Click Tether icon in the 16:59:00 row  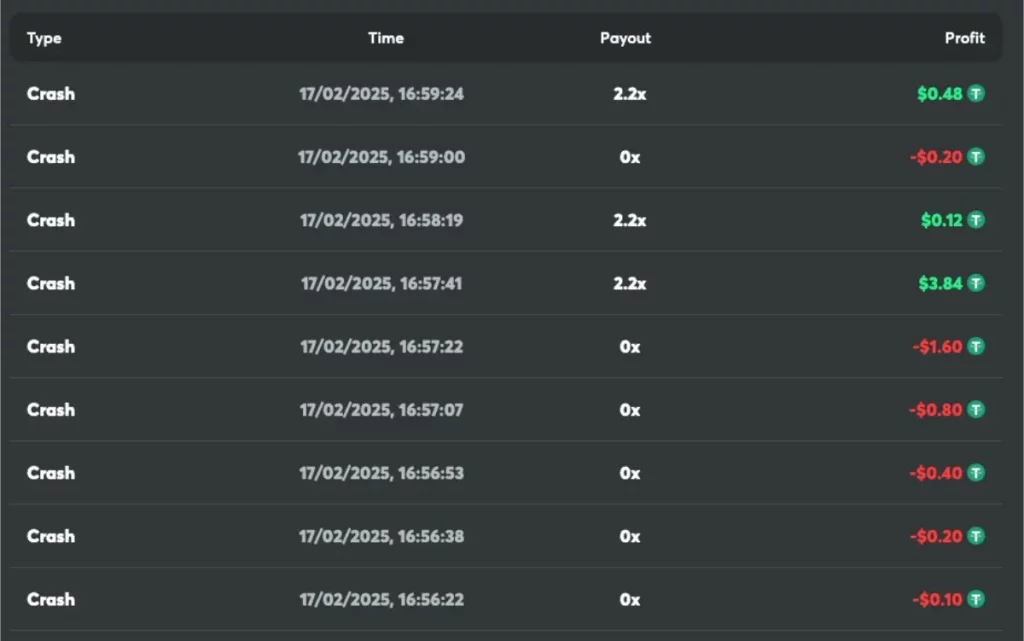[976, 157]
